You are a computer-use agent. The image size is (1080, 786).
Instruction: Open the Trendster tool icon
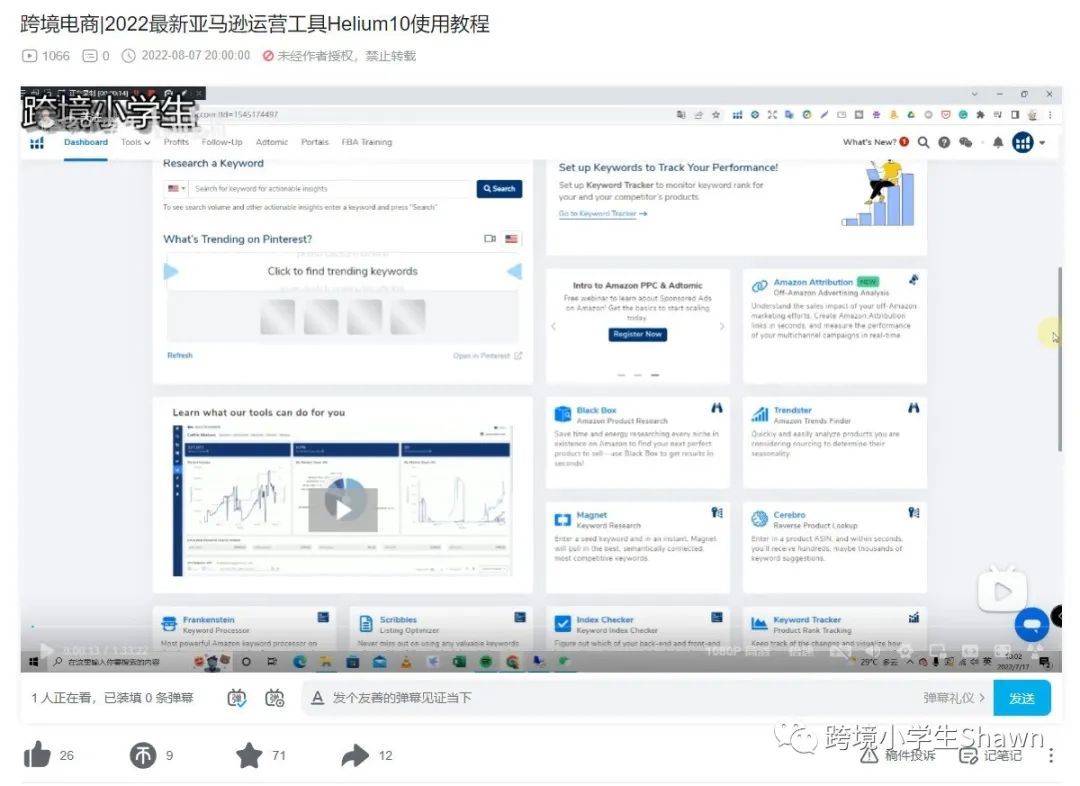tap(760, 414)
